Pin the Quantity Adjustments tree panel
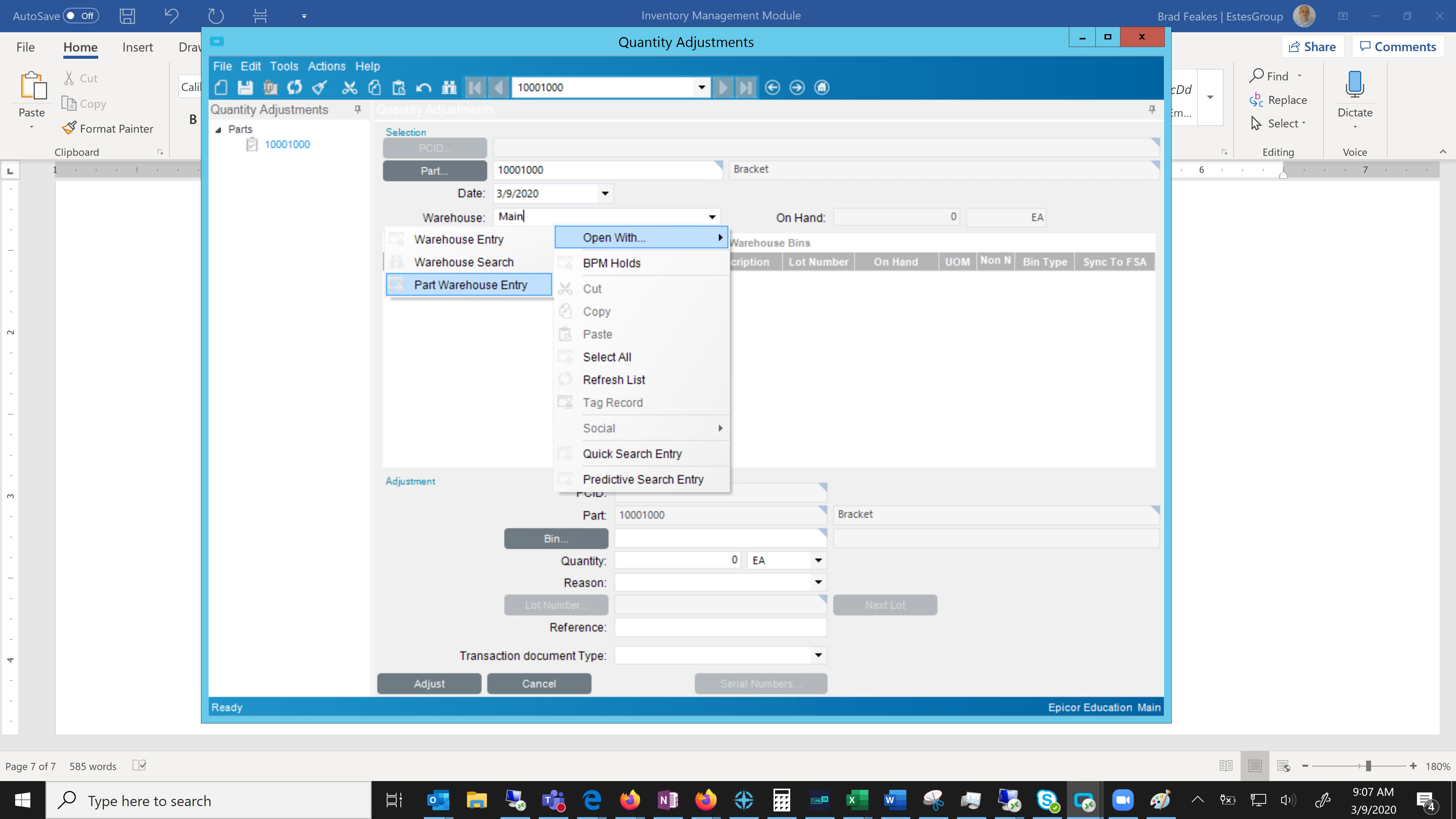1456x819 pixels. point(358,110)
